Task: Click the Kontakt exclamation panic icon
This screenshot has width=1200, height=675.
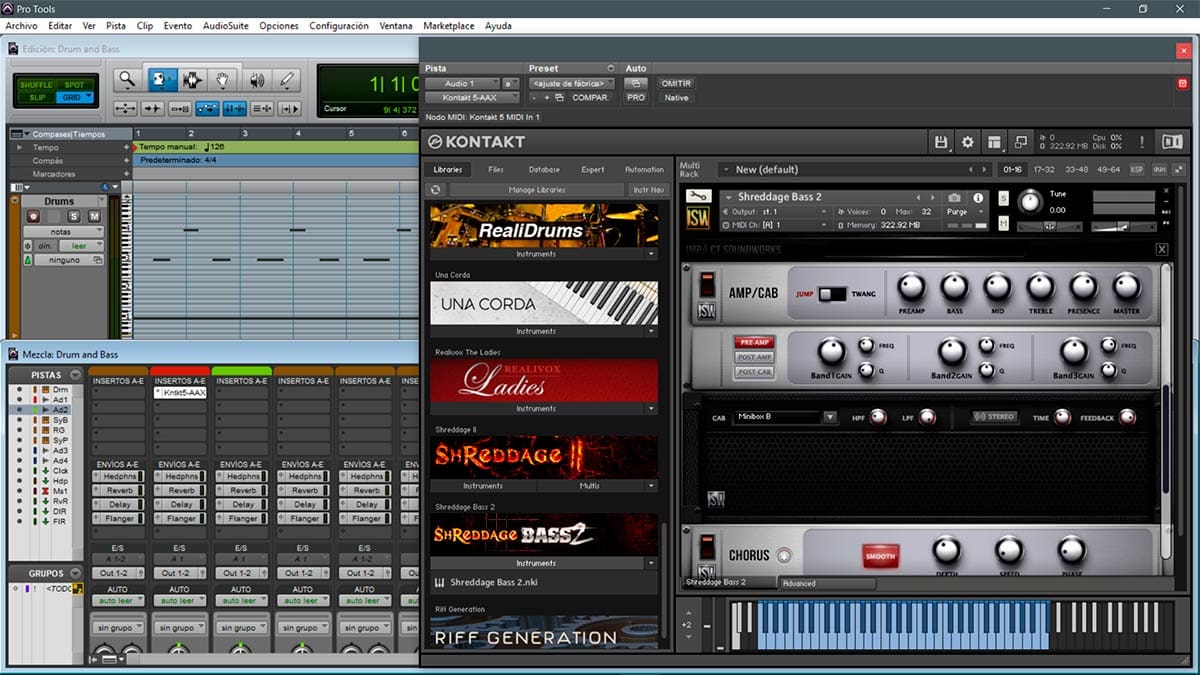Action: click(x=1142, y=142)
